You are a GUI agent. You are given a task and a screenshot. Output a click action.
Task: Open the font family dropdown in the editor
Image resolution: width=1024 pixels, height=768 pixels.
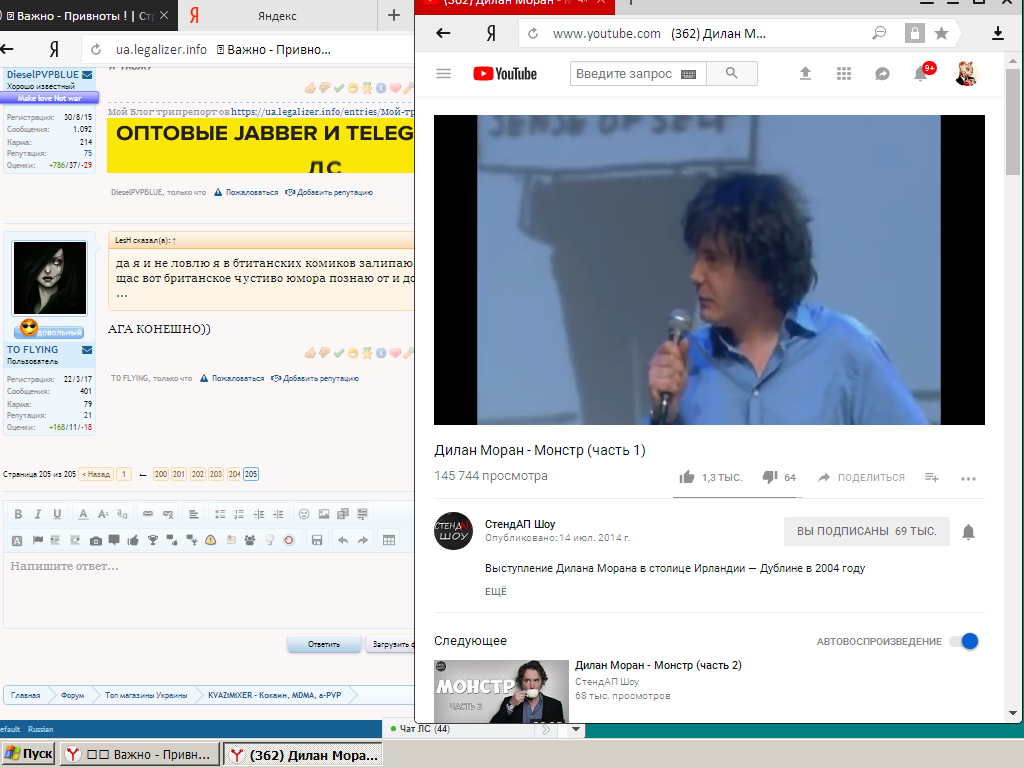122,514
